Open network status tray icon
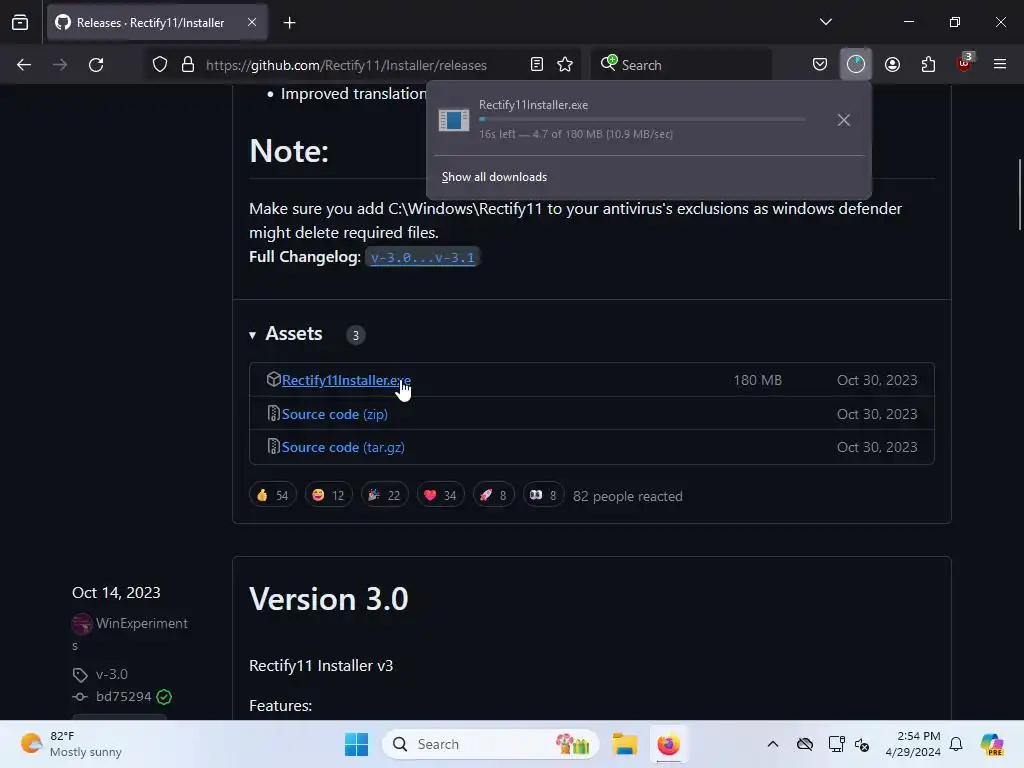 tap(836, 744)
